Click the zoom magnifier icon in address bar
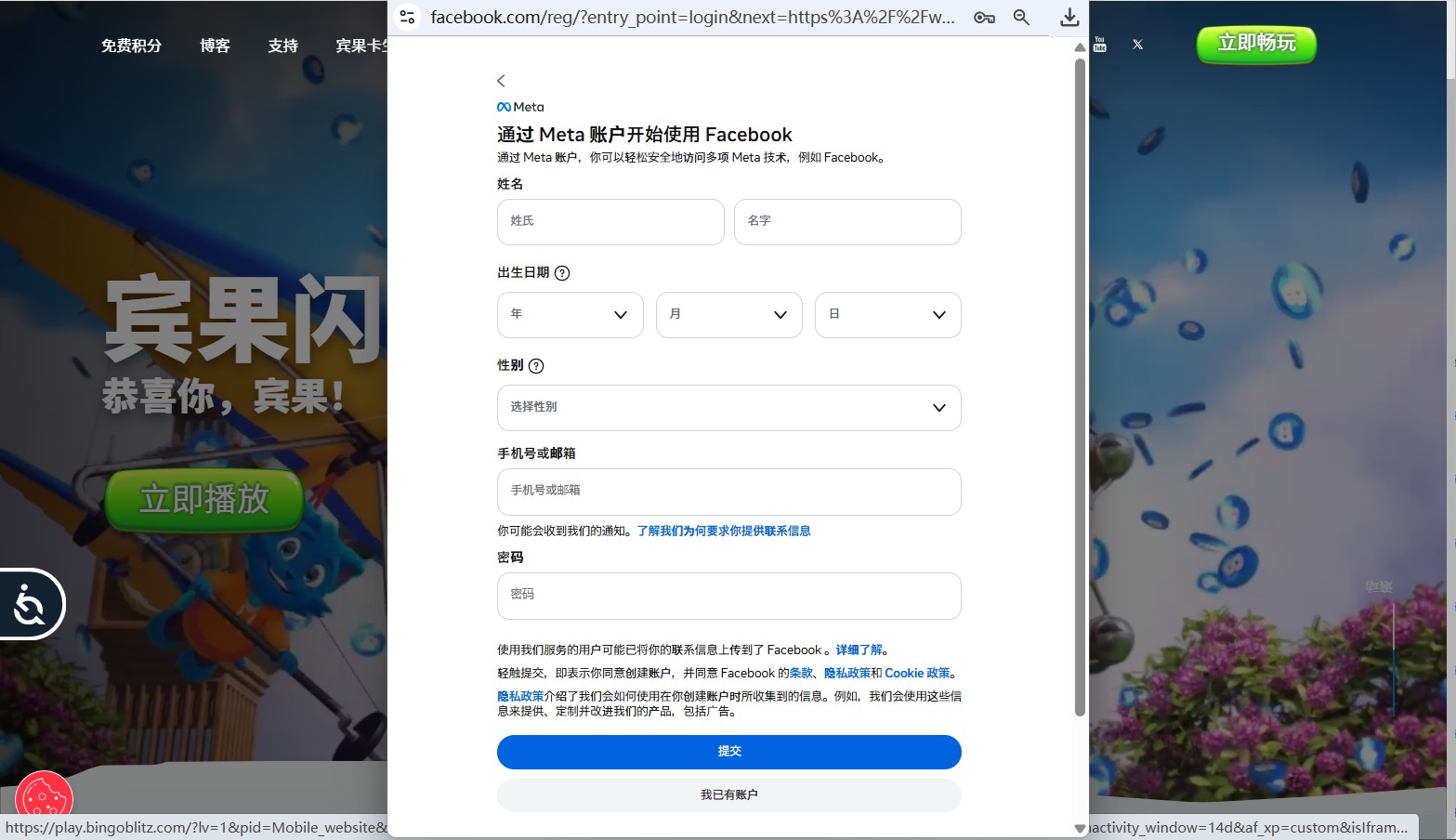The width and height of the screenshot is (1456, 840). coord(1021,17)
